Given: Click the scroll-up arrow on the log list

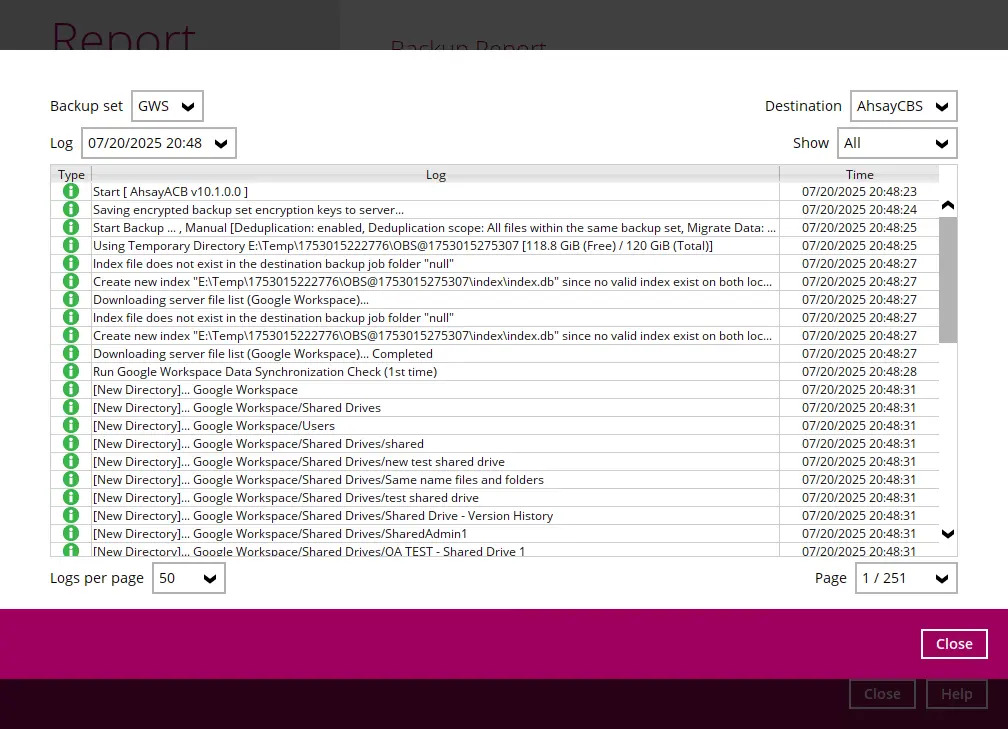Looking at the screenshot, I should pos(947,204).
